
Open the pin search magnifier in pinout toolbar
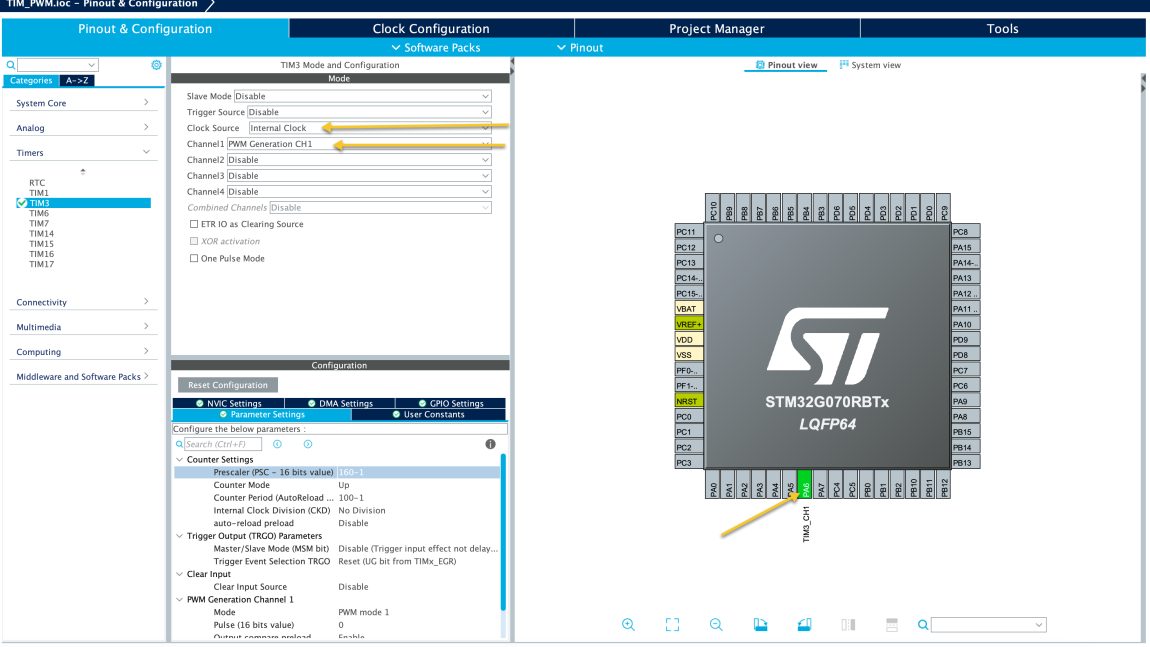pyautogui.click(x=922, y=624)
